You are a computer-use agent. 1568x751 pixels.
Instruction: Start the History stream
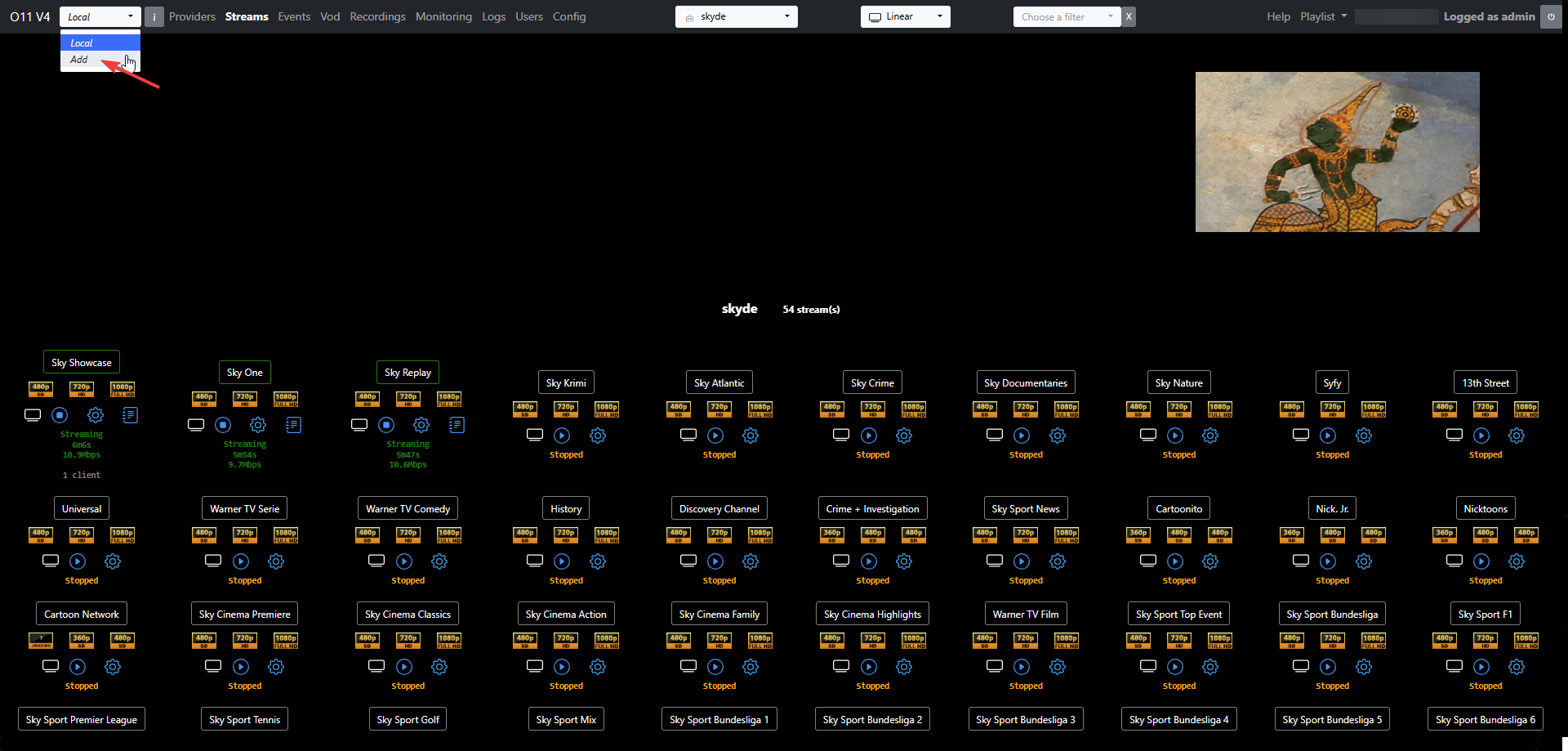point(562,561)
